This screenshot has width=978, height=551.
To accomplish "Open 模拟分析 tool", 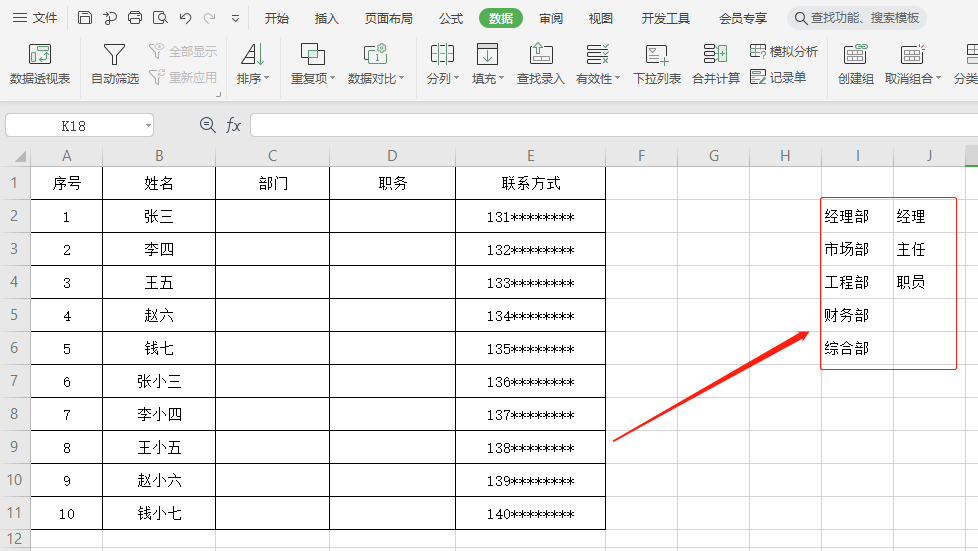I will 783,51.
